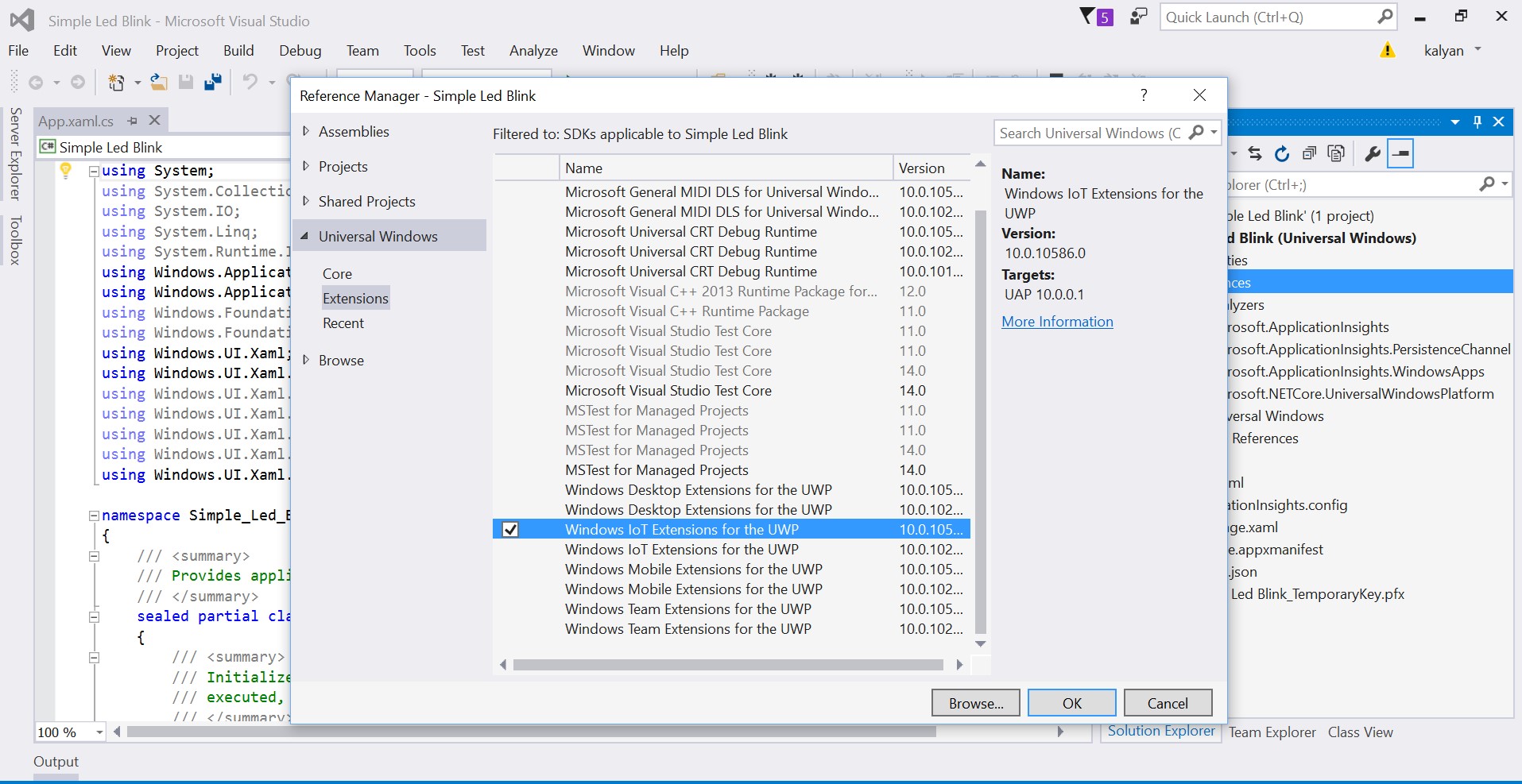Click the Browse... button
This screenshot has height=784, width=1522.
point(976,703)
